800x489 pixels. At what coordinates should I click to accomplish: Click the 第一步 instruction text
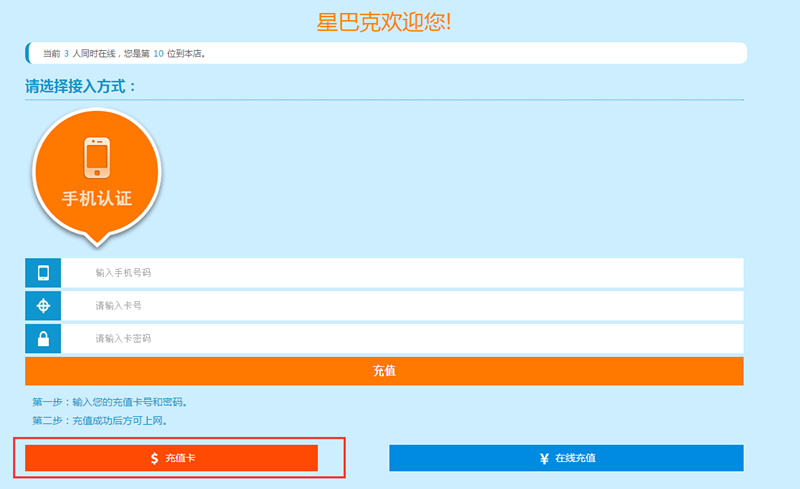(x=110, y=402)
